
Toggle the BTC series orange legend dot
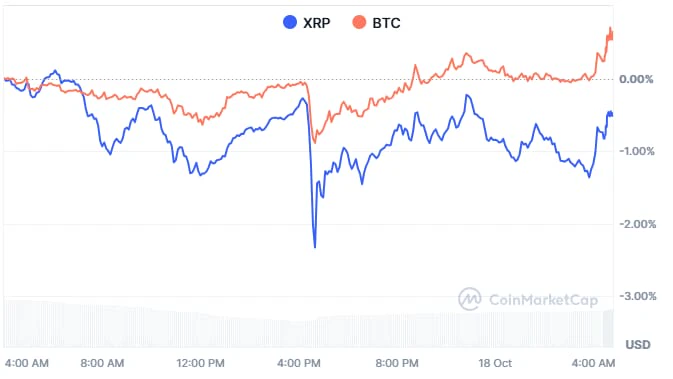click(x=359, y=22)
